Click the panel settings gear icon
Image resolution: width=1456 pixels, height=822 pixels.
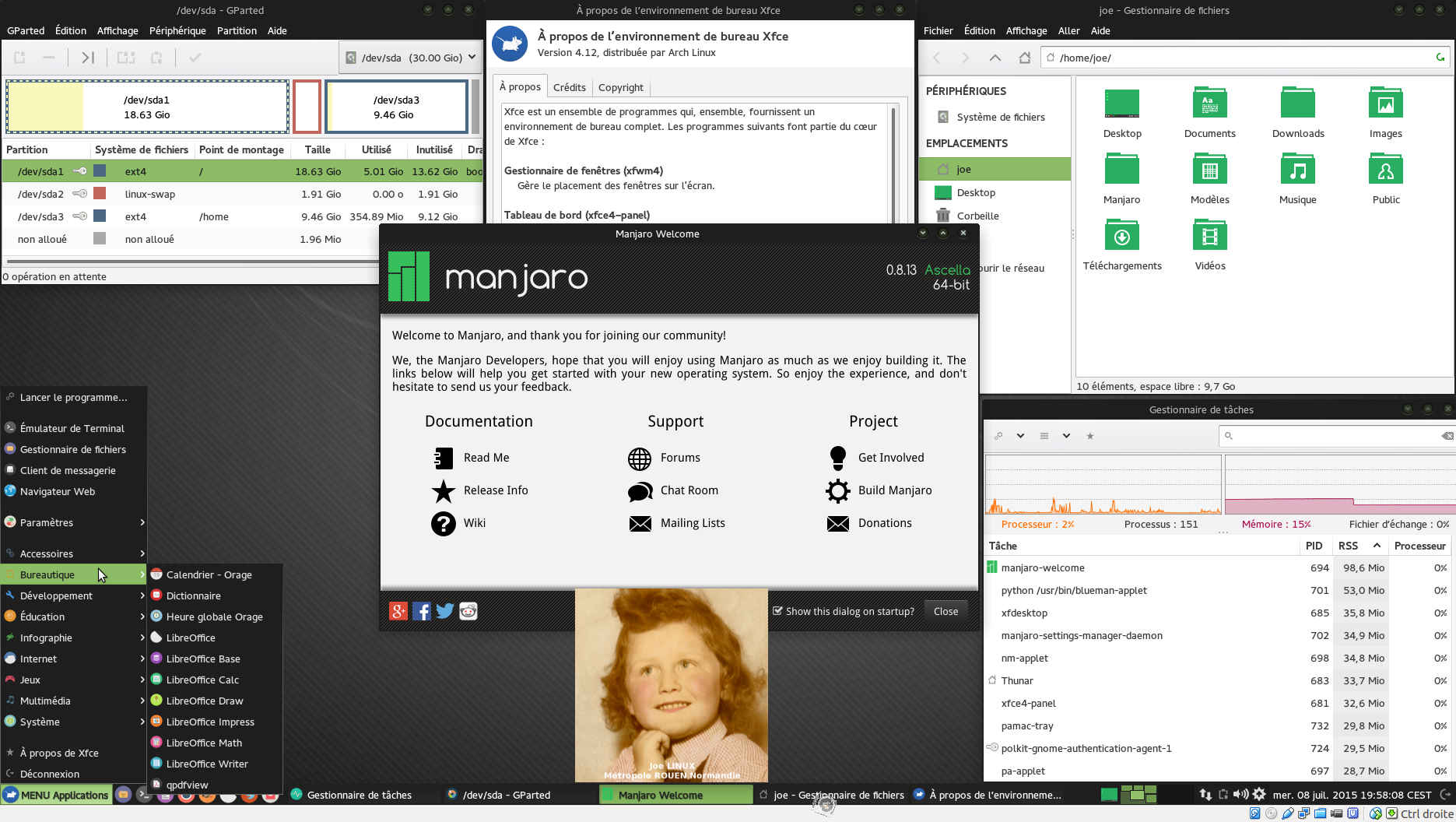coord(1259,795)
